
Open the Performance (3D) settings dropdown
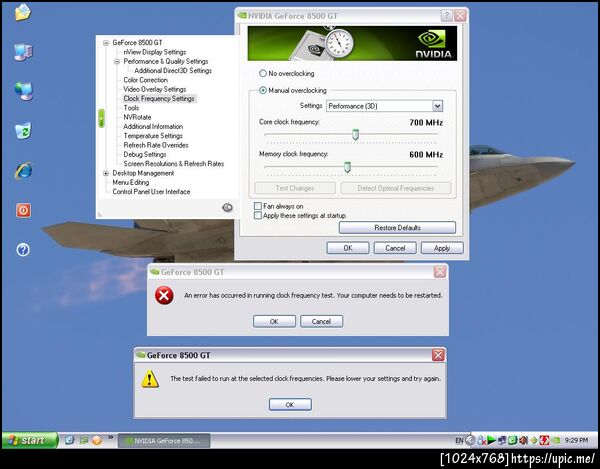(x=437, y=106)
